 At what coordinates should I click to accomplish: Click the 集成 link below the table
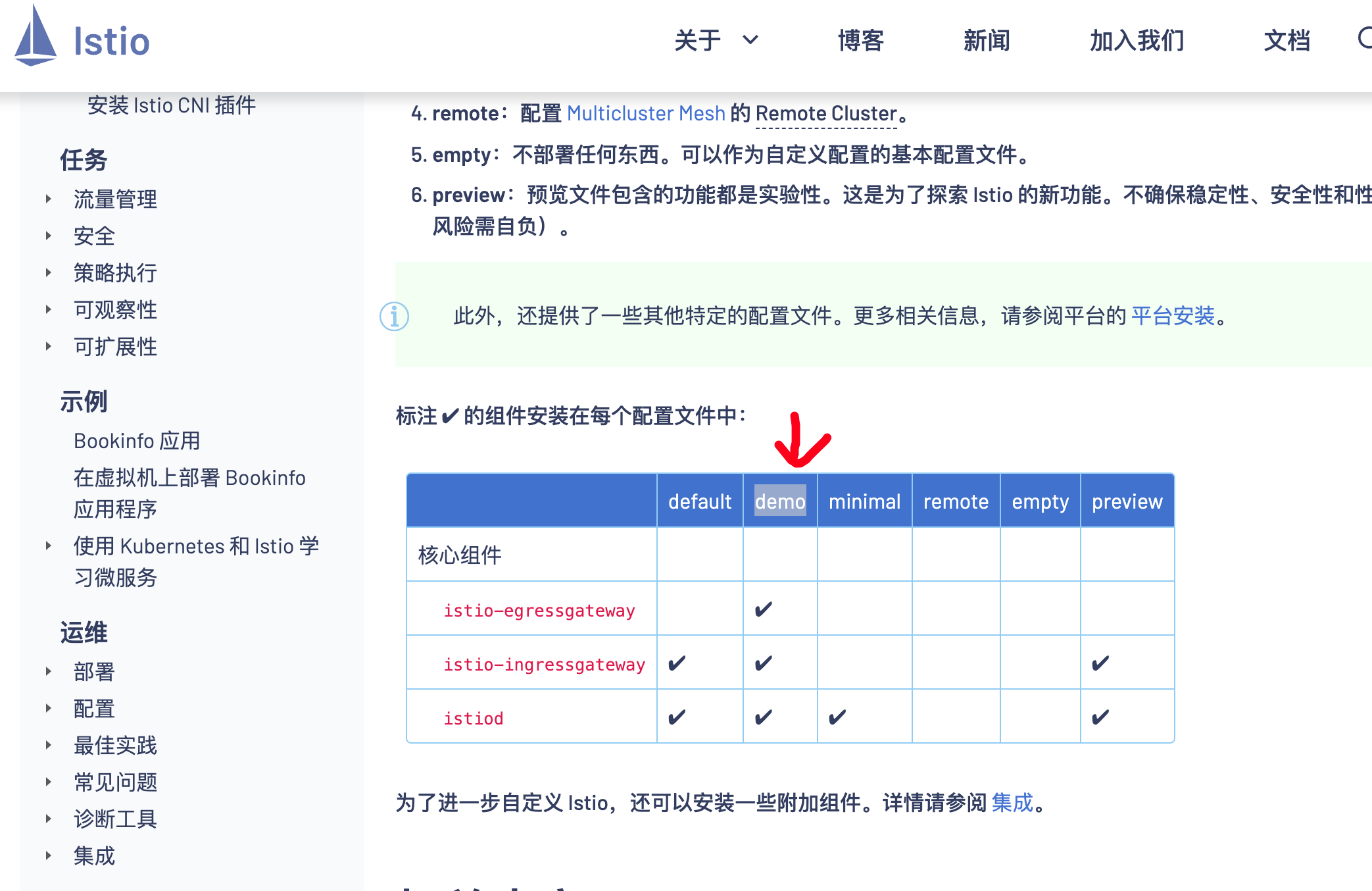click(x=1012, y=803)
